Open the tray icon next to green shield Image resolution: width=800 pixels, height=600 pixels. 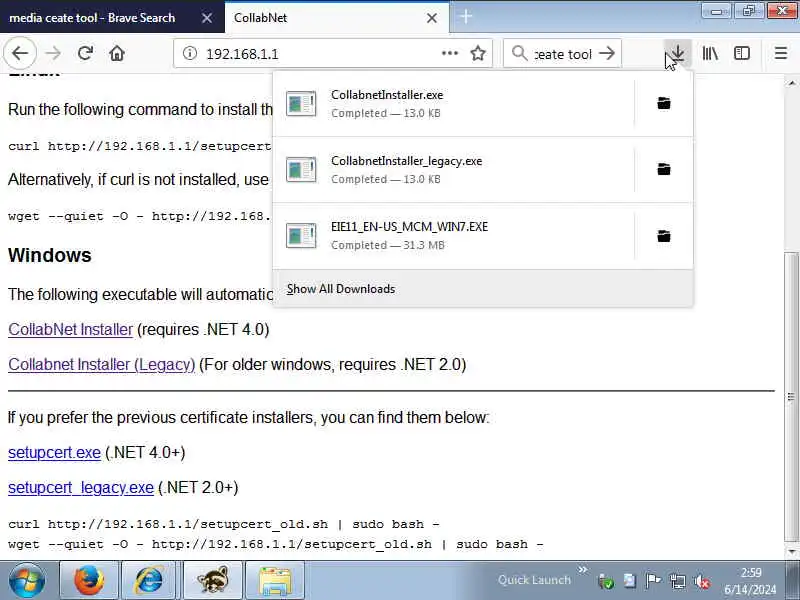630,581
